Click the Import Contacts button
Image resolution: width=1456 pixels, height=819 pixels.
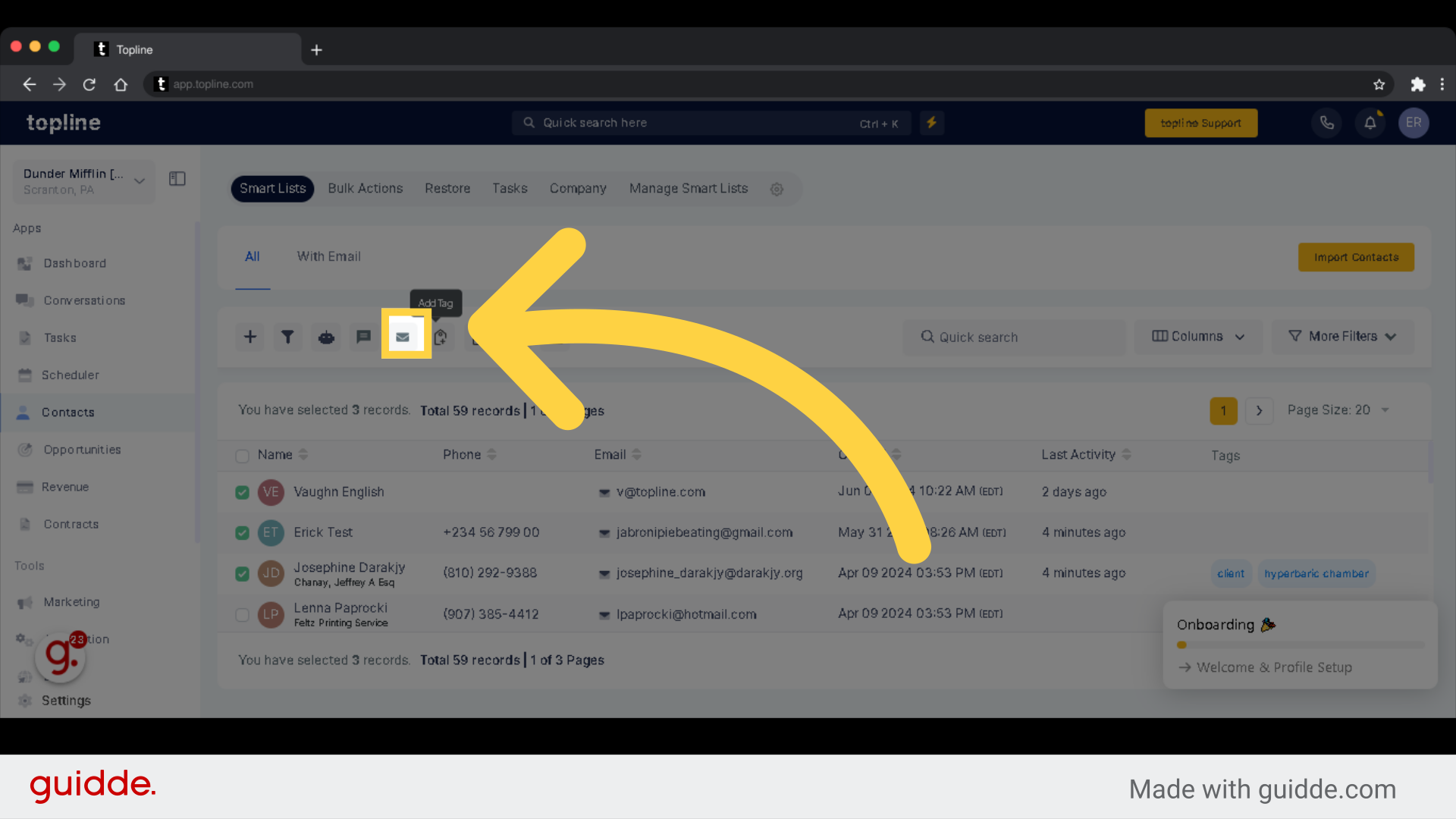1355,257
